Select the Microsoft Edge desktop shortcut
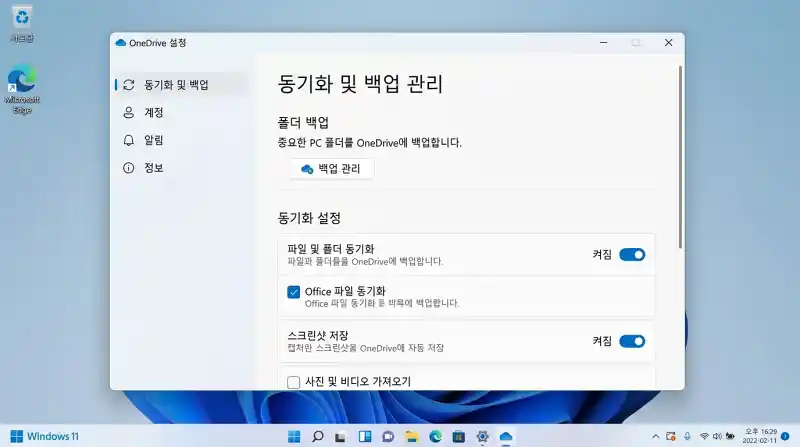 [22, 89]
